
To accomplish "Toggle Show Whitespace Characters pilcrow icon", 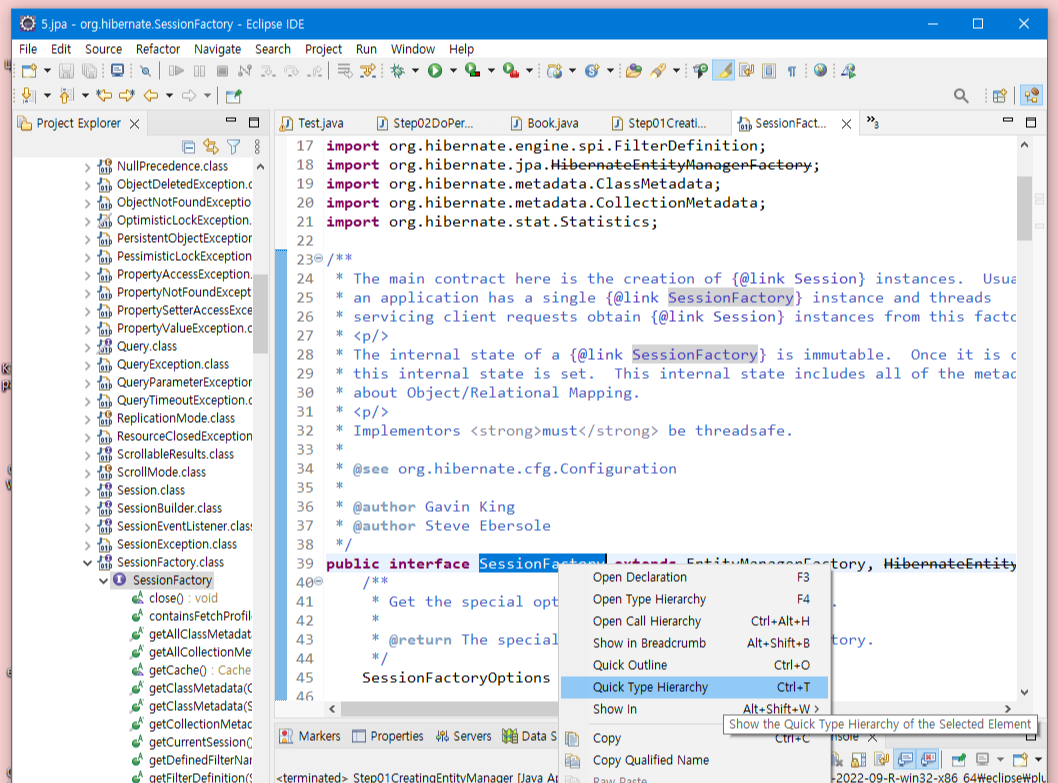I will tap(791, 71).
